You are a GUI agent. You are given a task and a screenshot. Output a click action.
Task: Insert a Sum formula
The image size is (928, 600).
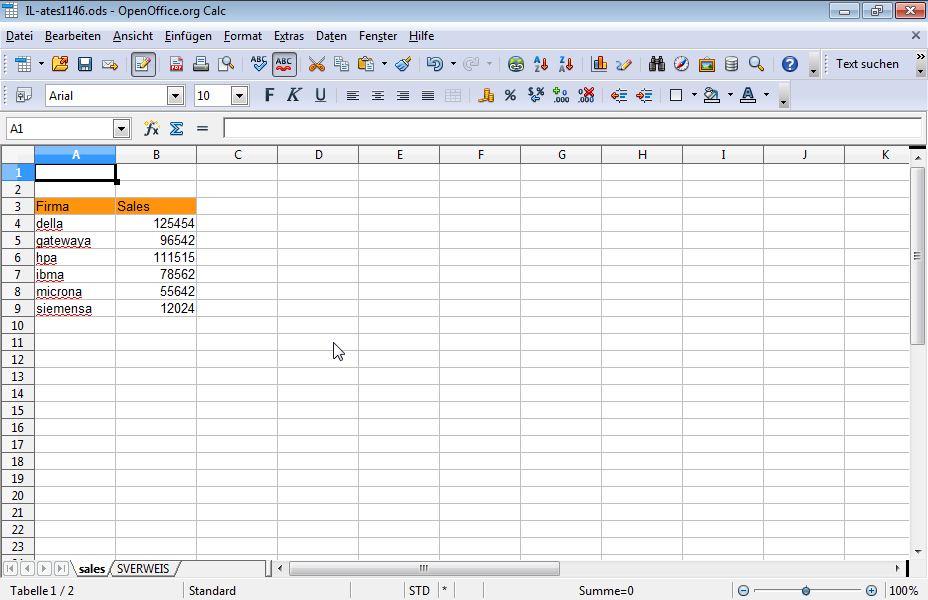click(176, 128)
